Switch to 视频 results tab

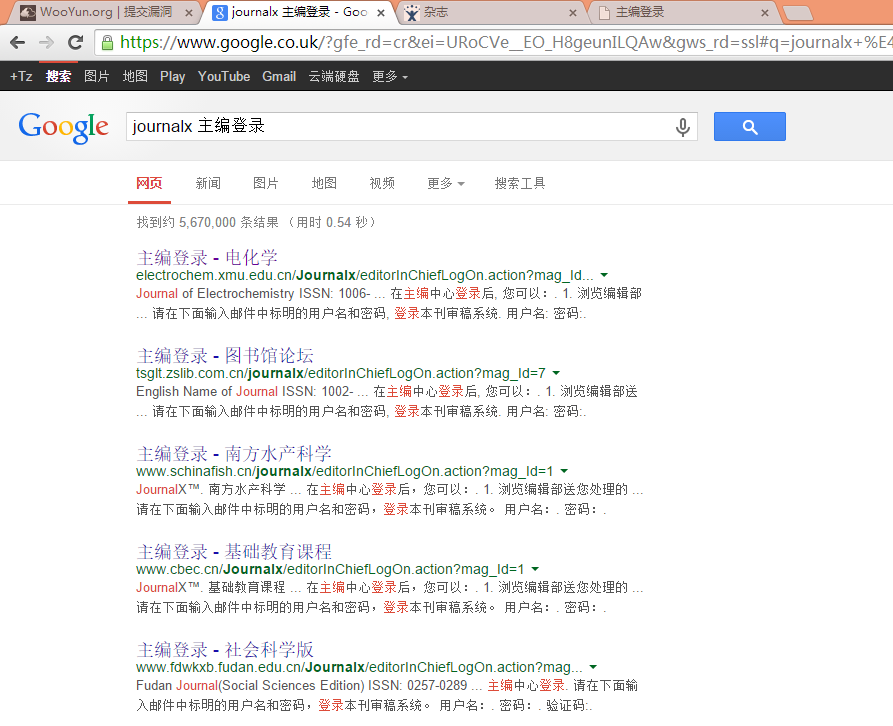pos(382,183)
